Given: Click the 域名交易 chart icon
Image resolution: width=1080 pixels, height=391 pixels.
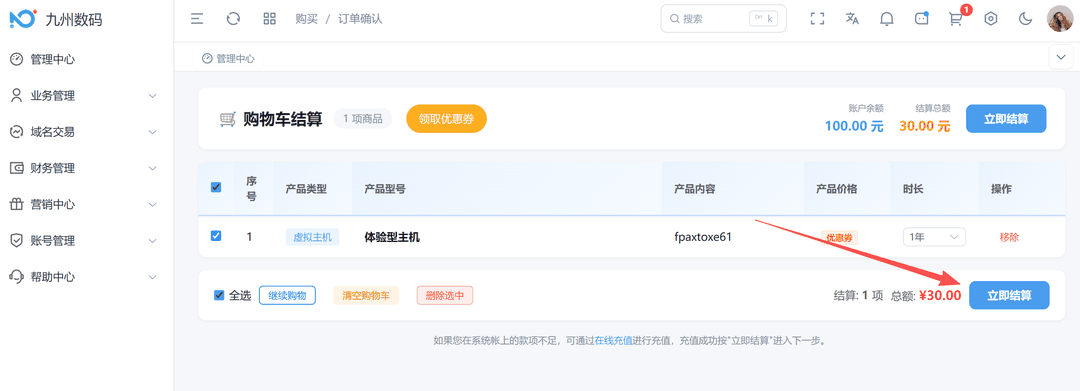Looking at the screenshot, I should click(17, 132).
